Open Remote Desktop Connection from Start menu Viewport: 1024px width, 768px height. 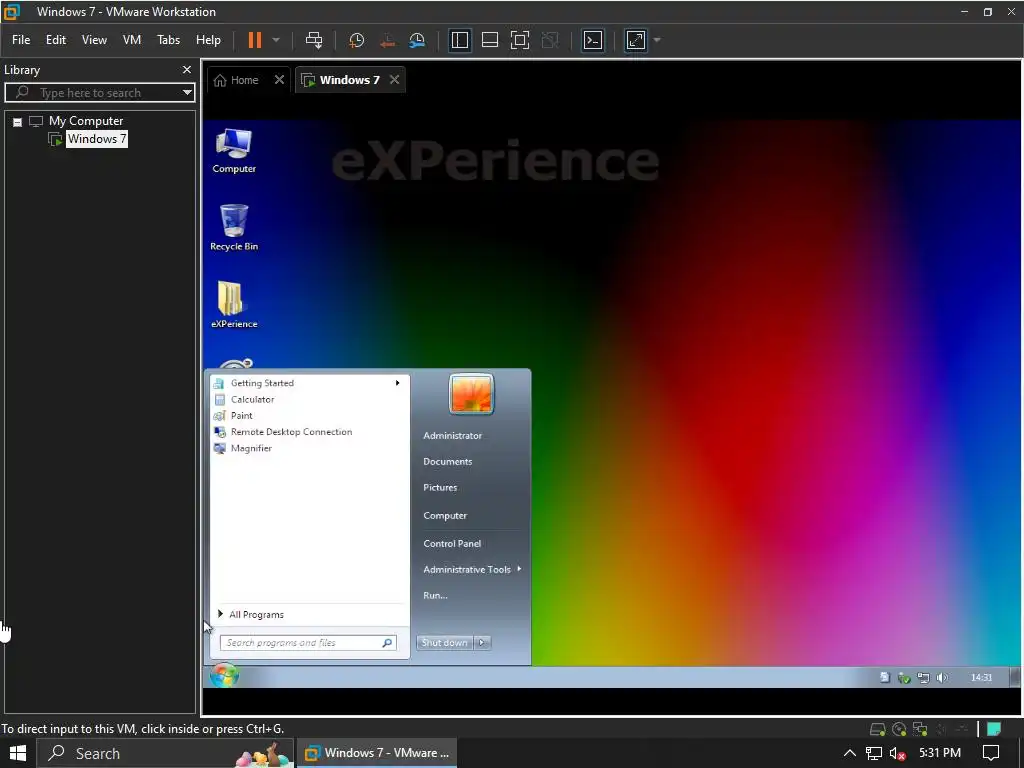click(291, 432)
